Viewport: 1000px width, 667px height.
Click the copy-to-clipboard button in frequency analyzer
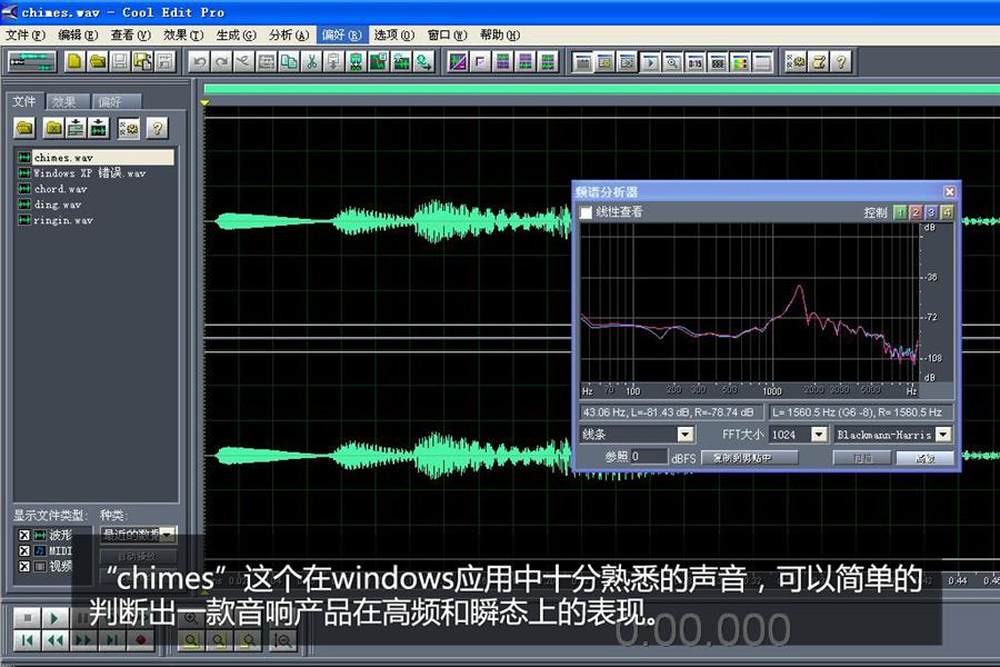point(749,457)
